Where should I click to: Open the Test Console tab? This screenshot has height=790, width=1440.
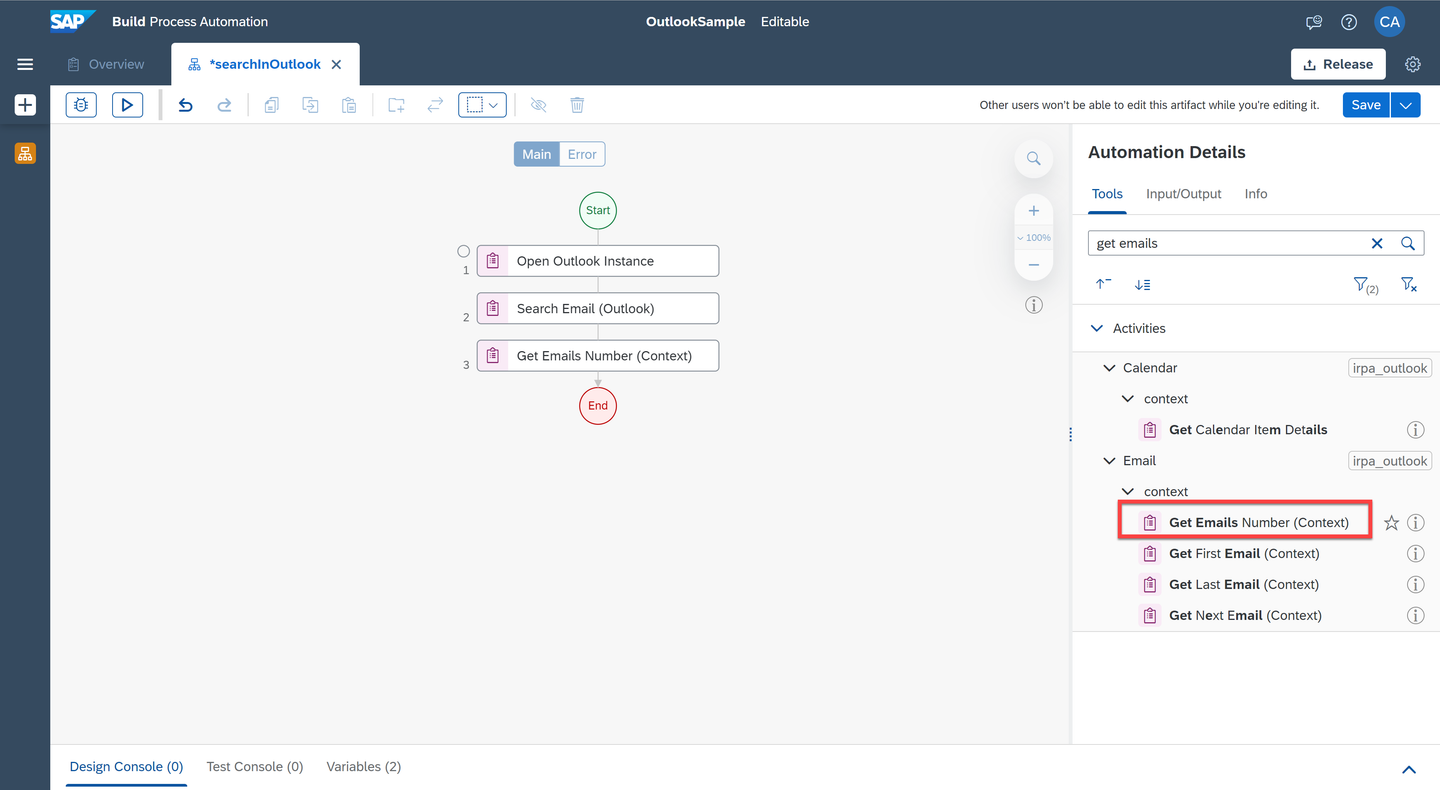point(255,767)
